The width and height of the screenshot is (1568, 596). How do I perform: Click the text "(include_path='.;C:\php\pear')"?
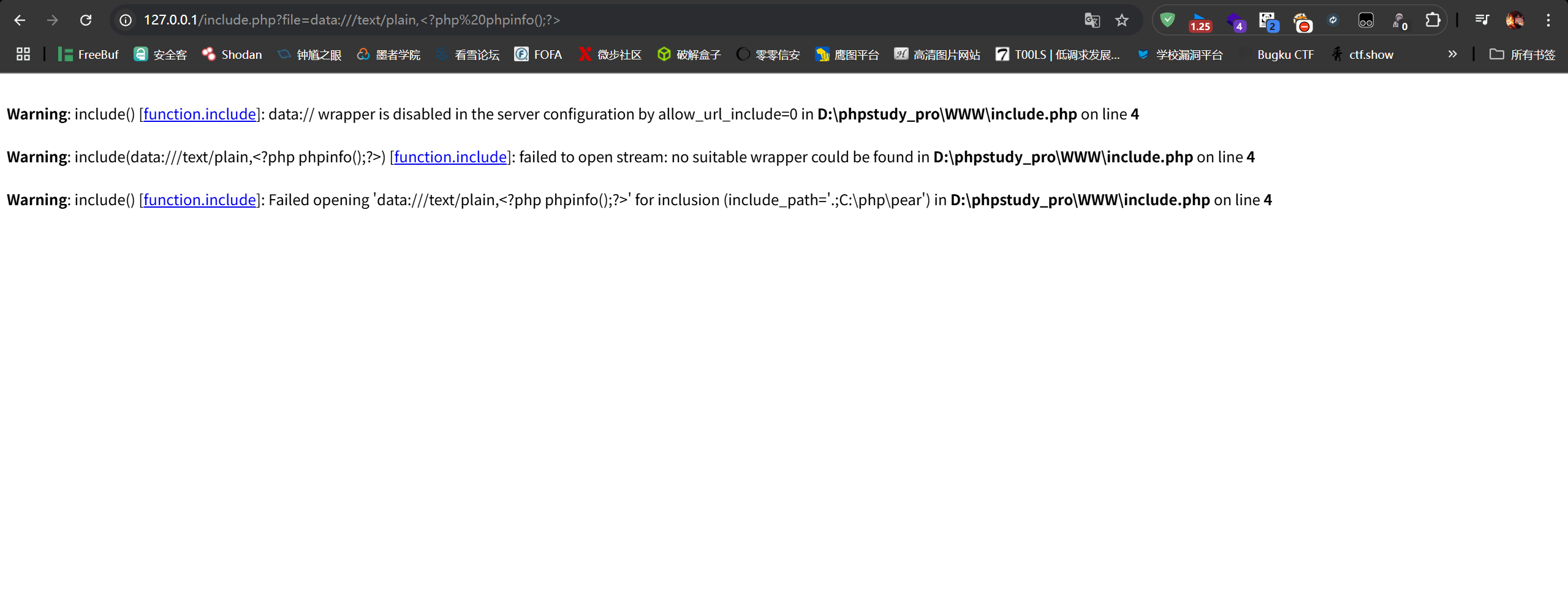pos(827,200)
